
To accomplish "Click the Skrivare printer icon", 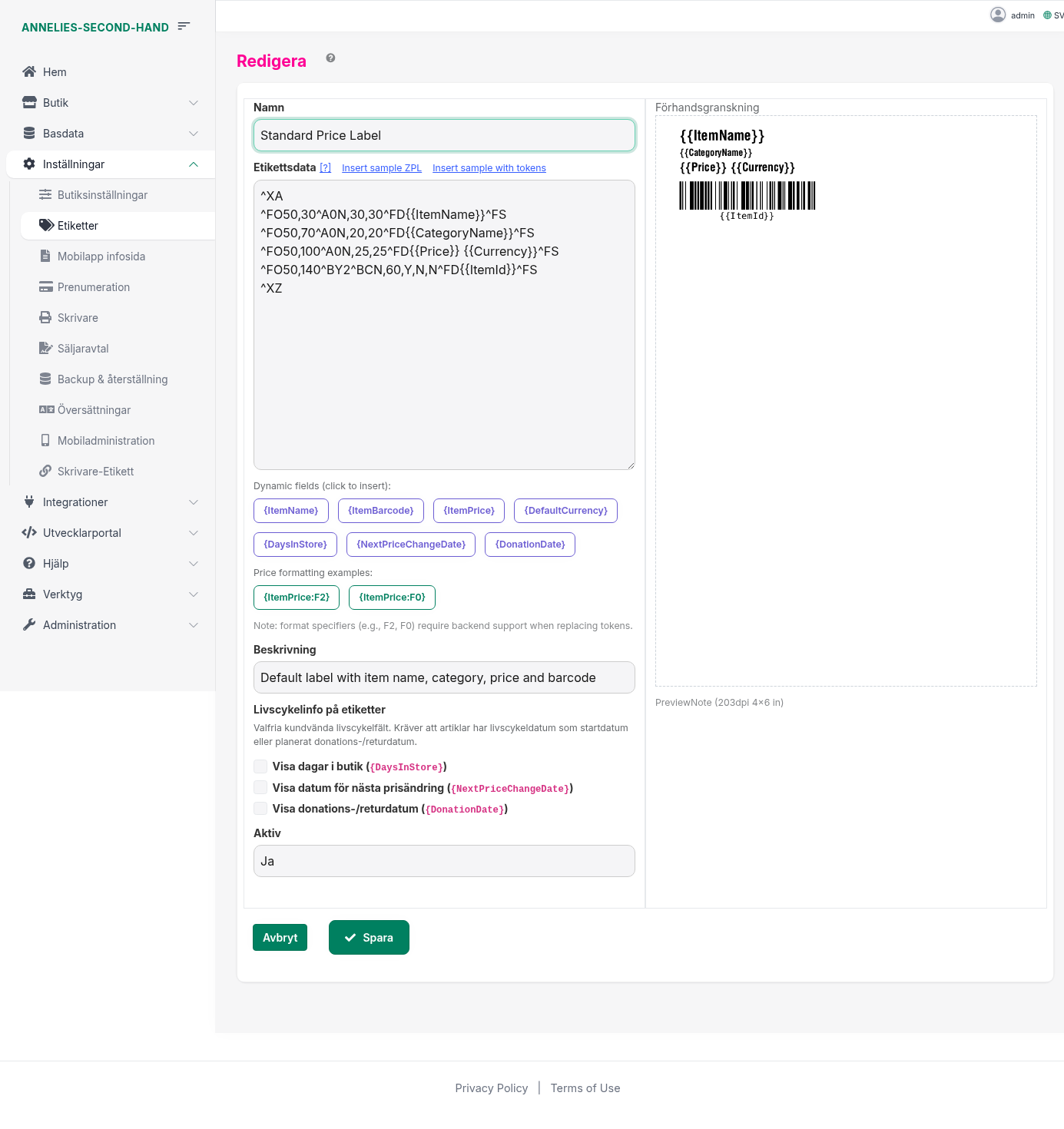I will click(45, 317).
